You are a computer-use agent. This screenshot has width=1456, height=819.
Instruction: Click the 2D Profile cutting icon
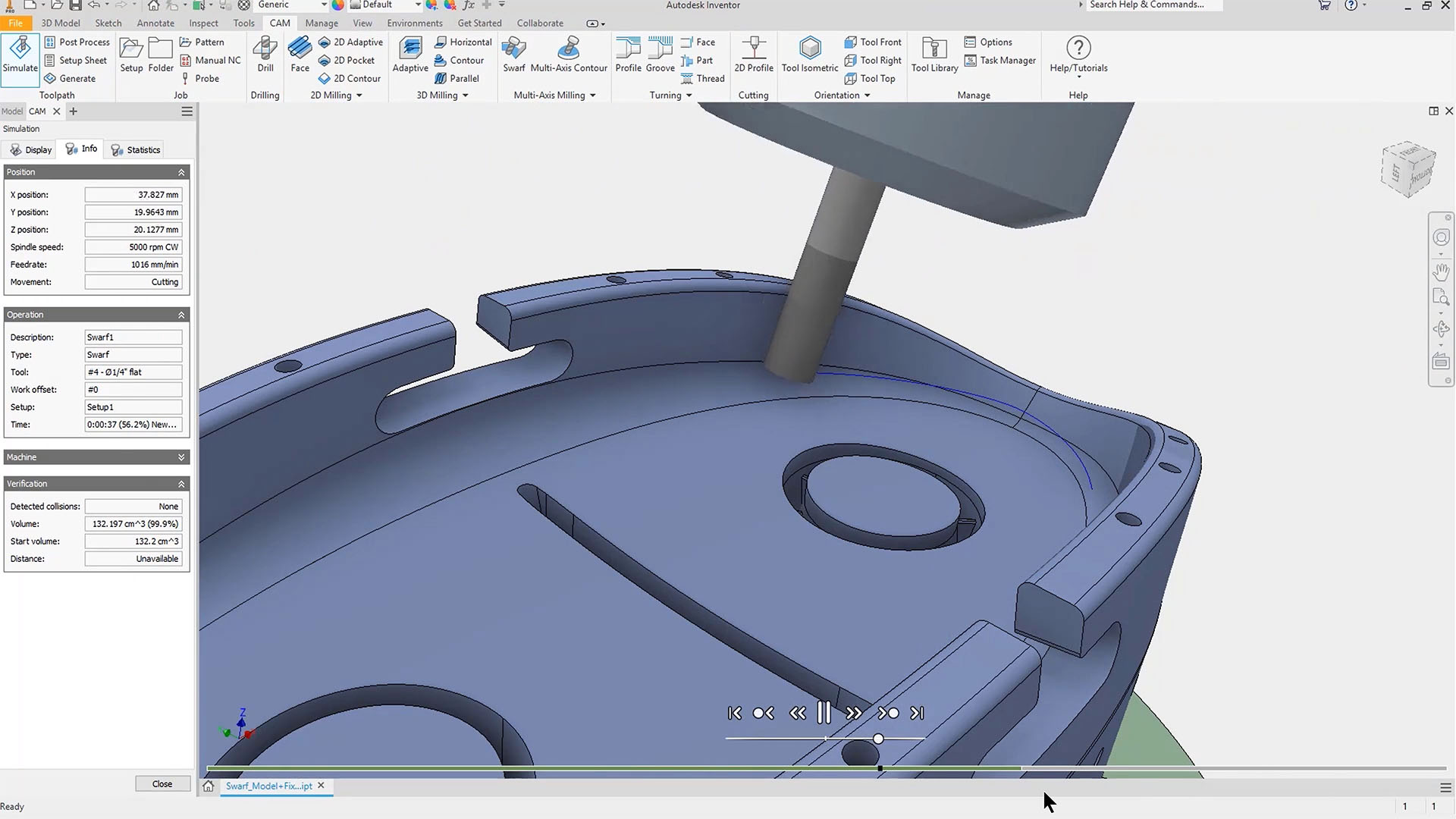(x=753, y=54)
